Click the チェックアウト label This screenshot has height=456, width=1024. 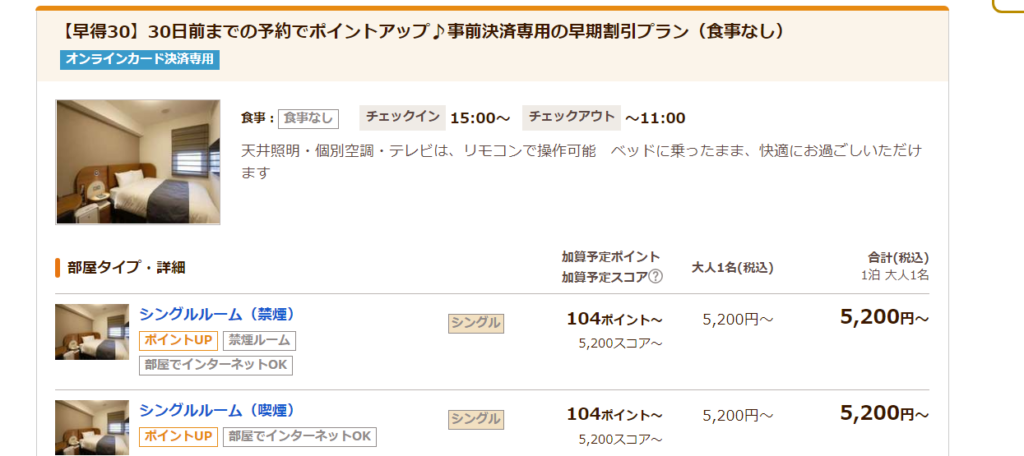click(571, 117)
